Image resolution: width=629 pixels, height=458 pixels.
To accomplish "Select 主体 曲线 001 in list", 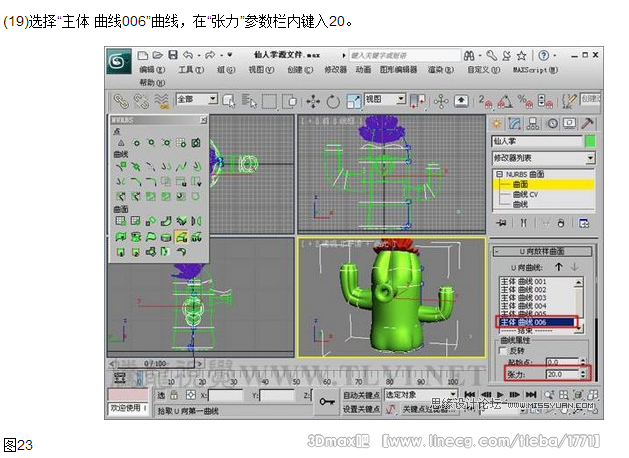I will [523, 281].
